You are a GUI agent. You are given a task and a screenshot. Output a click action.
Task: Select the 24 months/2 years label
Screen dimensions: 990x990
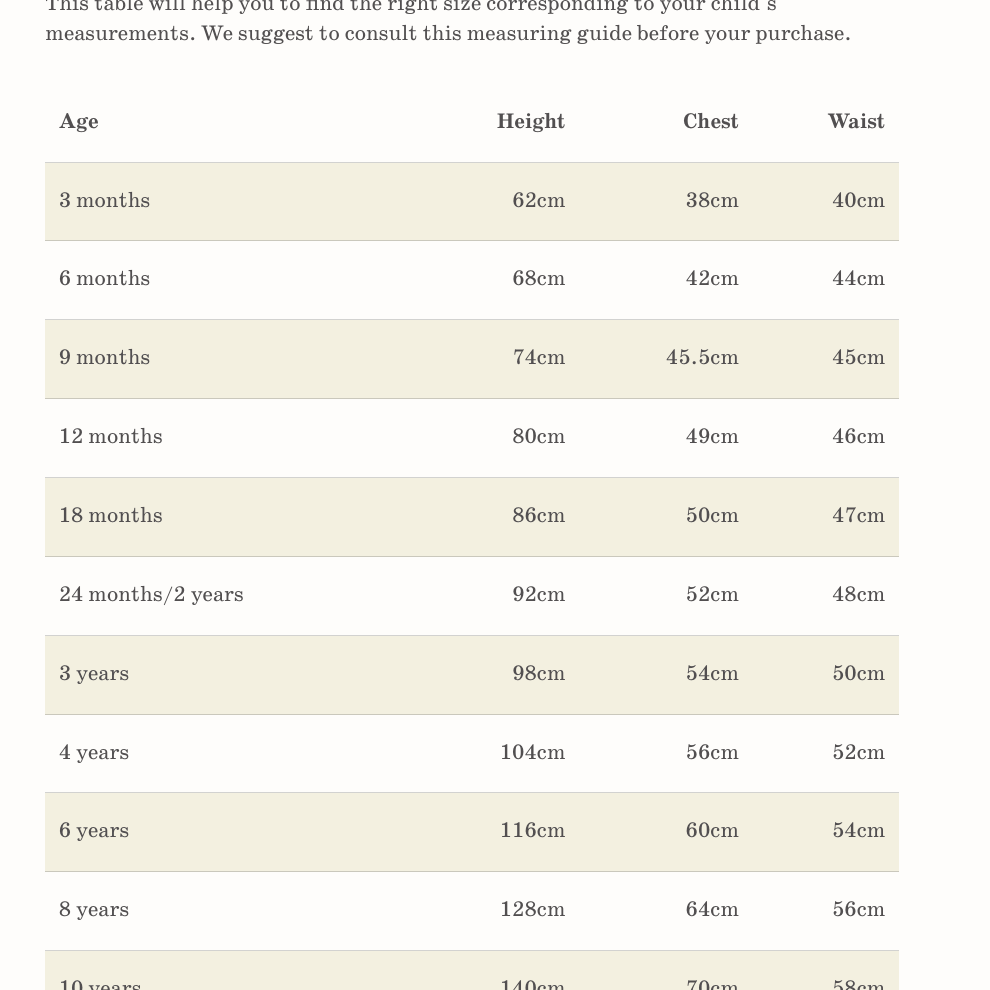(x=151, y=594)
